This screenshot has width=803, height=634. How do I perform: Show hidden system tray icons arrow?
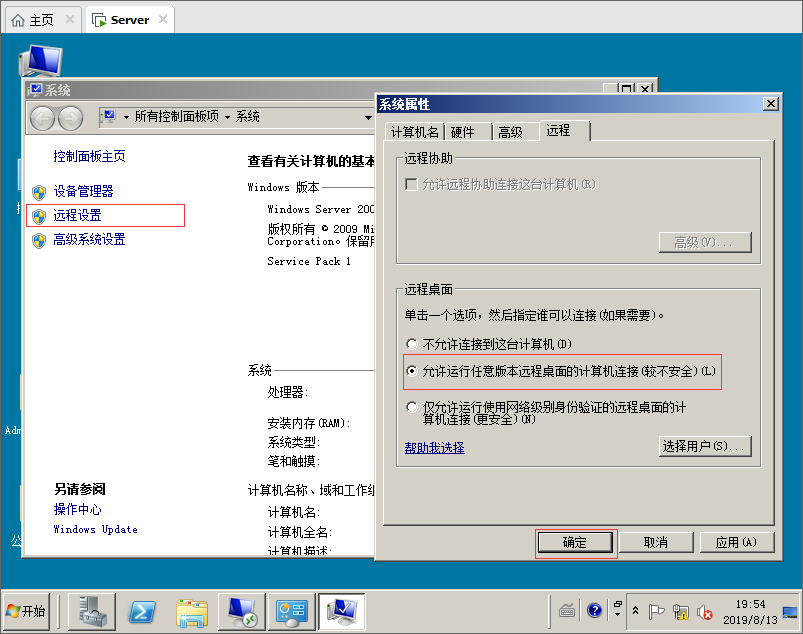(x=634, y=610)
